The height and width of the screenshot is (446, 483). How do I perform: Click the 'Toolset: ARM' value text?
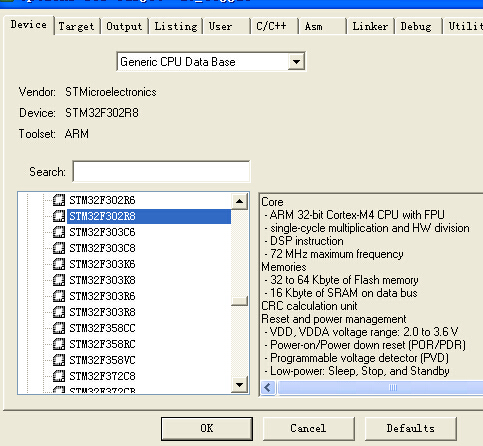pos(77,134)
